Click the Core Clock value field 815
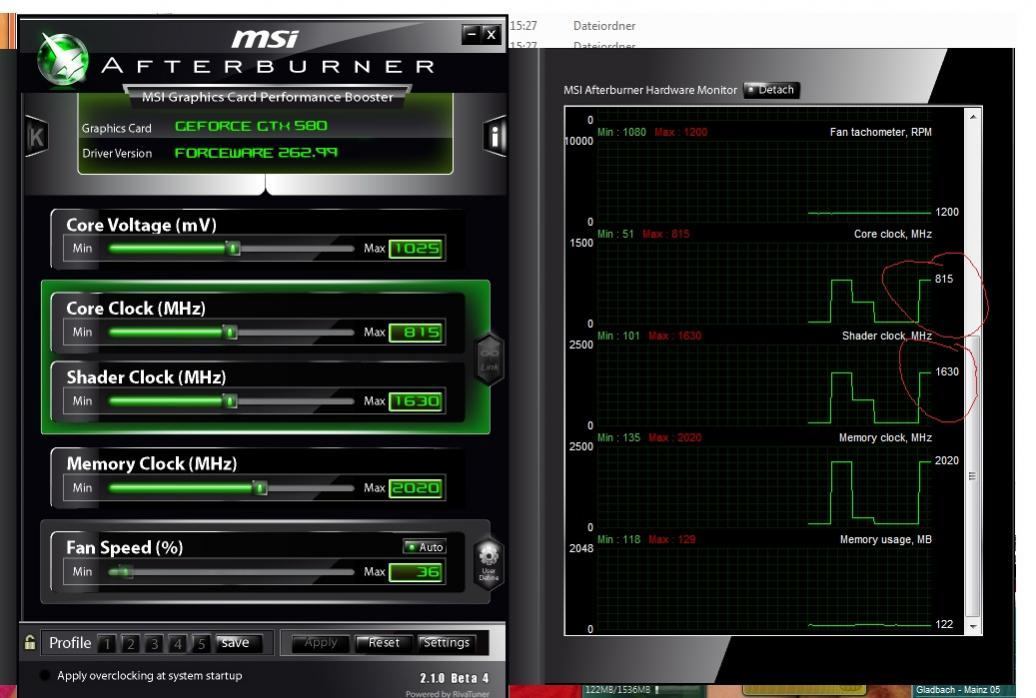 (416, 332)
